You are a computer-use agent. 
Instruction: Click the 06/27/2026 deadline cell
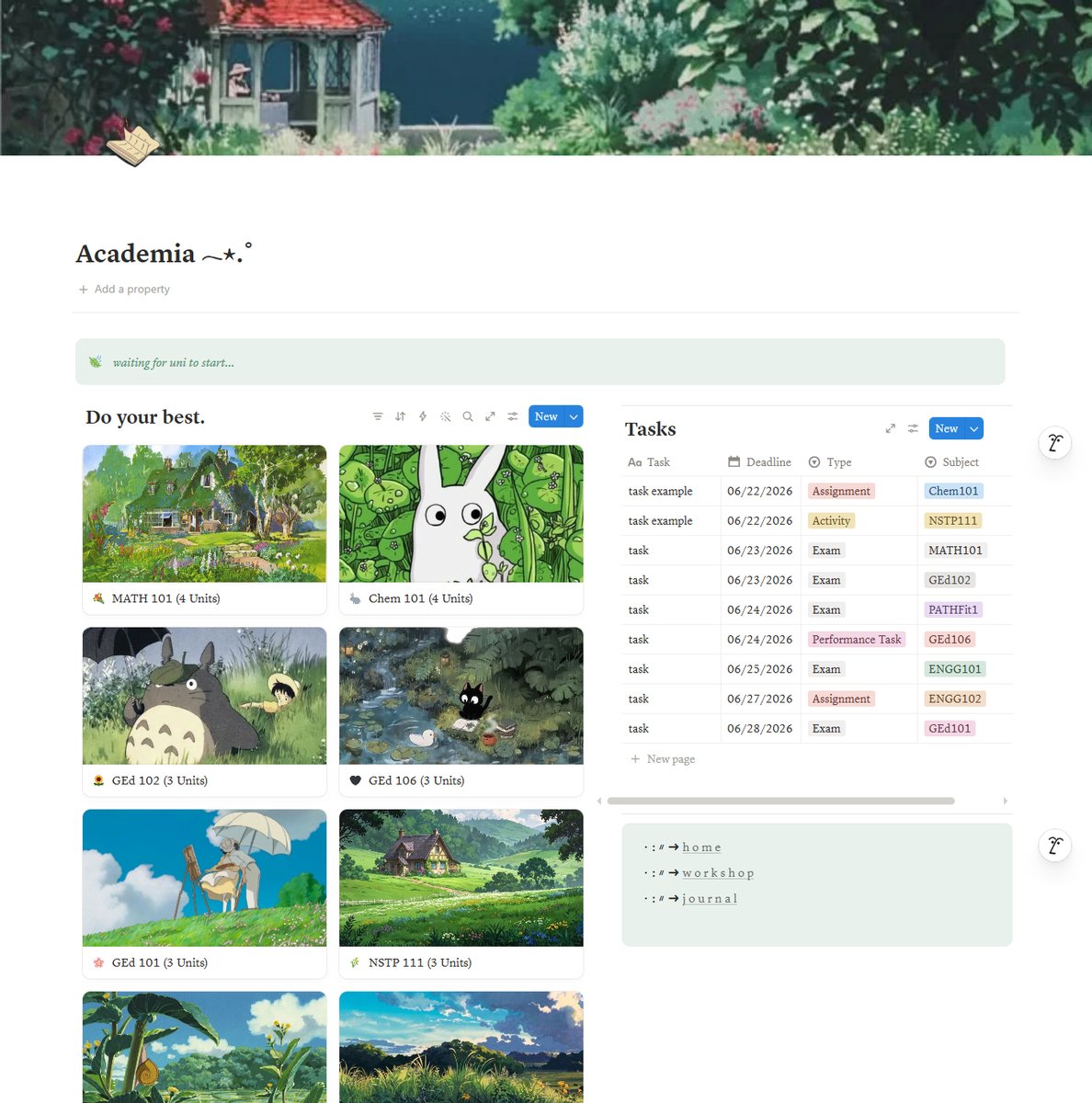760,699
